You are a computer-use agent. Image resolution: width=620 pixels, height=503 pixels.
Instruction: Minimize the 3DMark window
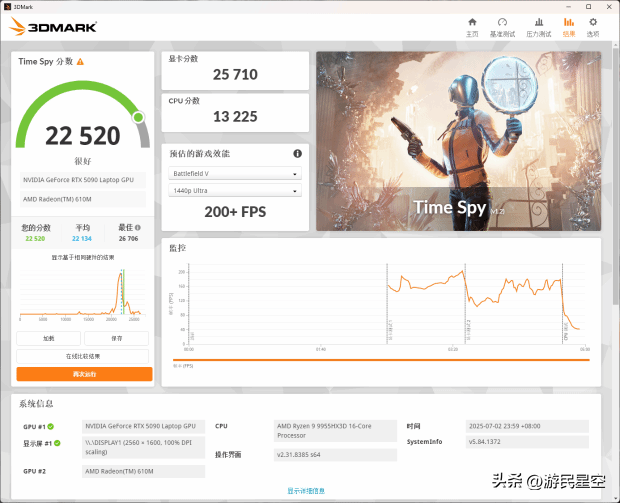click(569, 7)
